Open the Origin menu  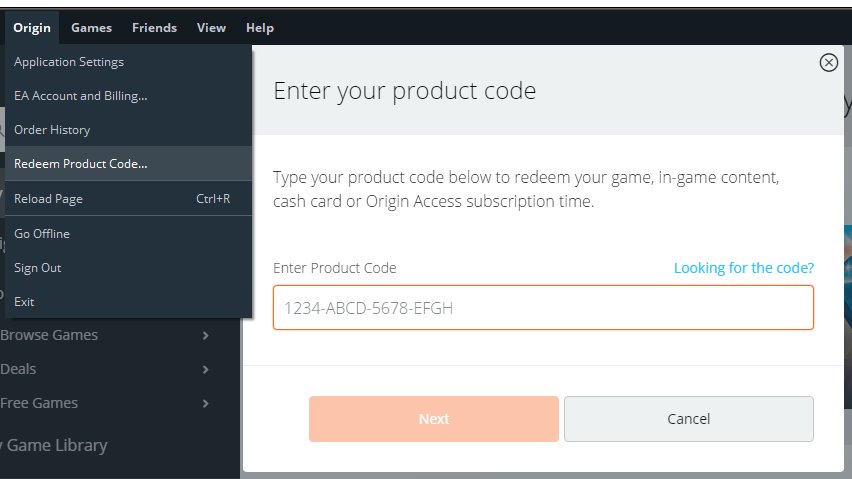[x=32, y=28]
